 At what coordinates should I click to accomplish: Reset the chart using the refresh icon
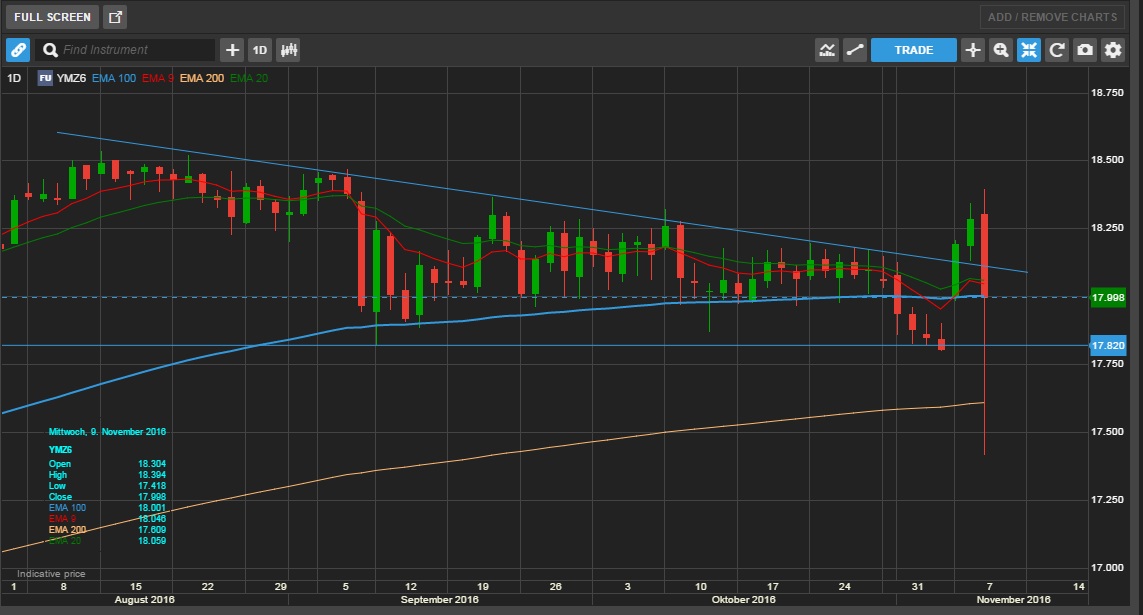click(x=1057, y=49)
